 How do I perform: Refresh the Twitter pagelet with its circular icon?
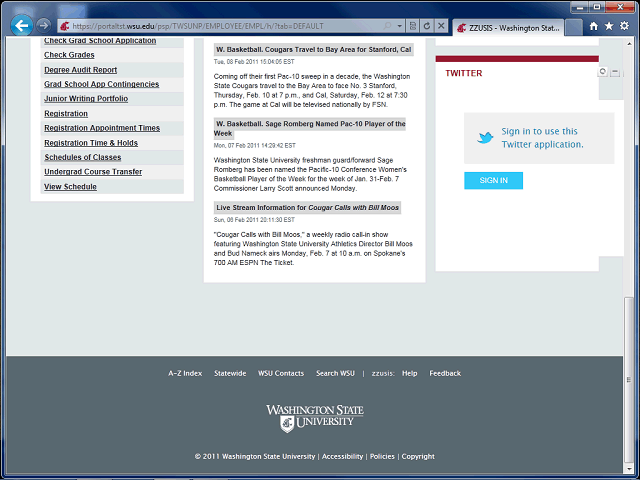click(602, 72)
